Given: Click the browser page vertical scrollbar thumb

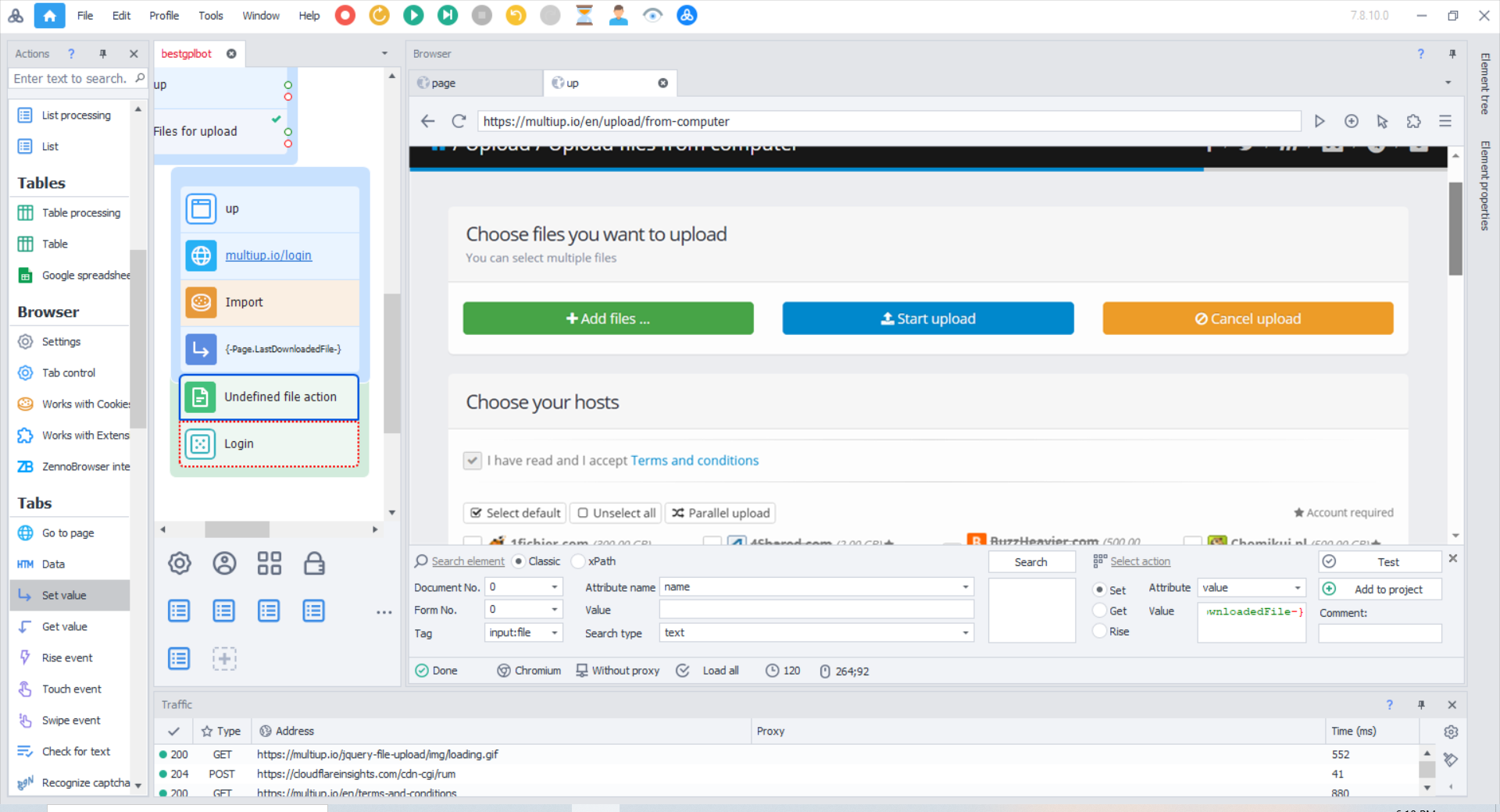Looking at the screenshot, I should coord(1455,228).
